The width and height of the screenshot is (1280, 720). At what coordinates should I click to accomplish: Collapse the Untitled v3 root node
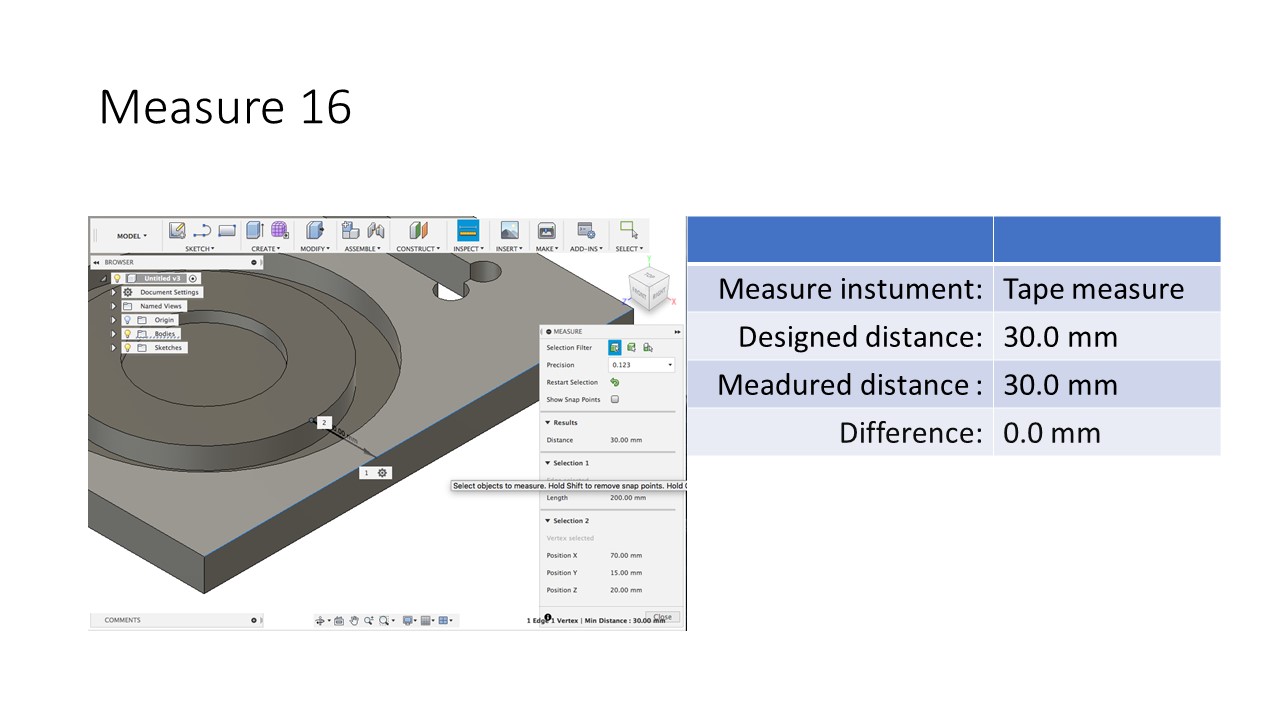[x=103, y=278]
